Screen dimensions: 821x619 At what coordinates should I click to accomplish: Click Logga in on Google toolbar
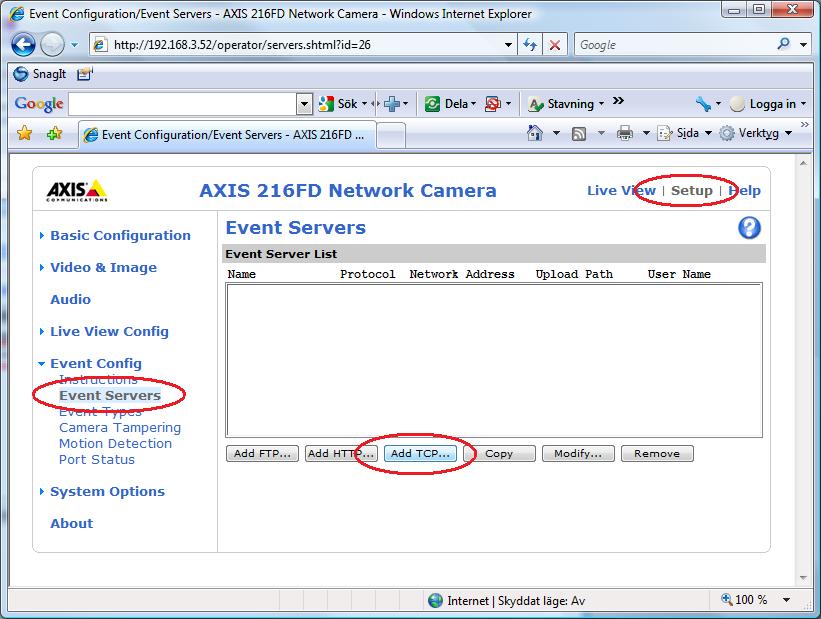tap(766, 104)
